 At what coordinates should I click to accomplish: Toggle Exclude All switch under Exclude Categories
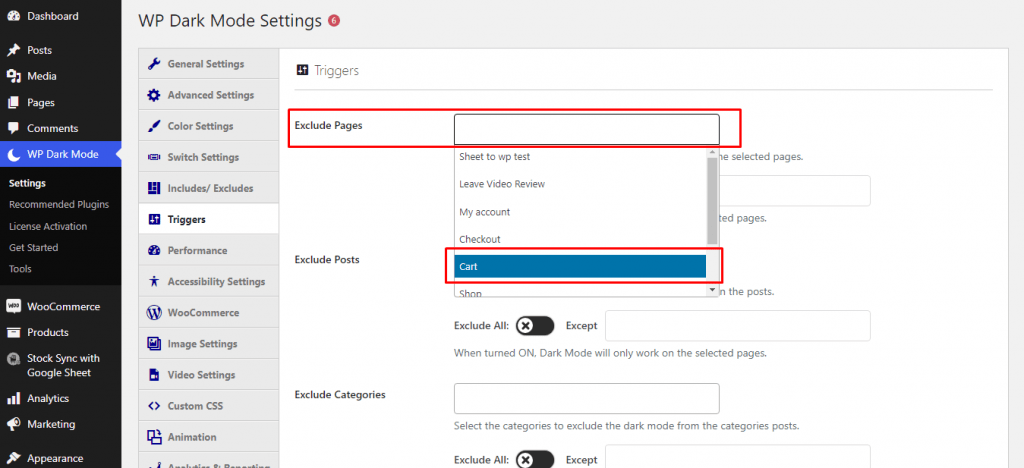coord(535,460)
